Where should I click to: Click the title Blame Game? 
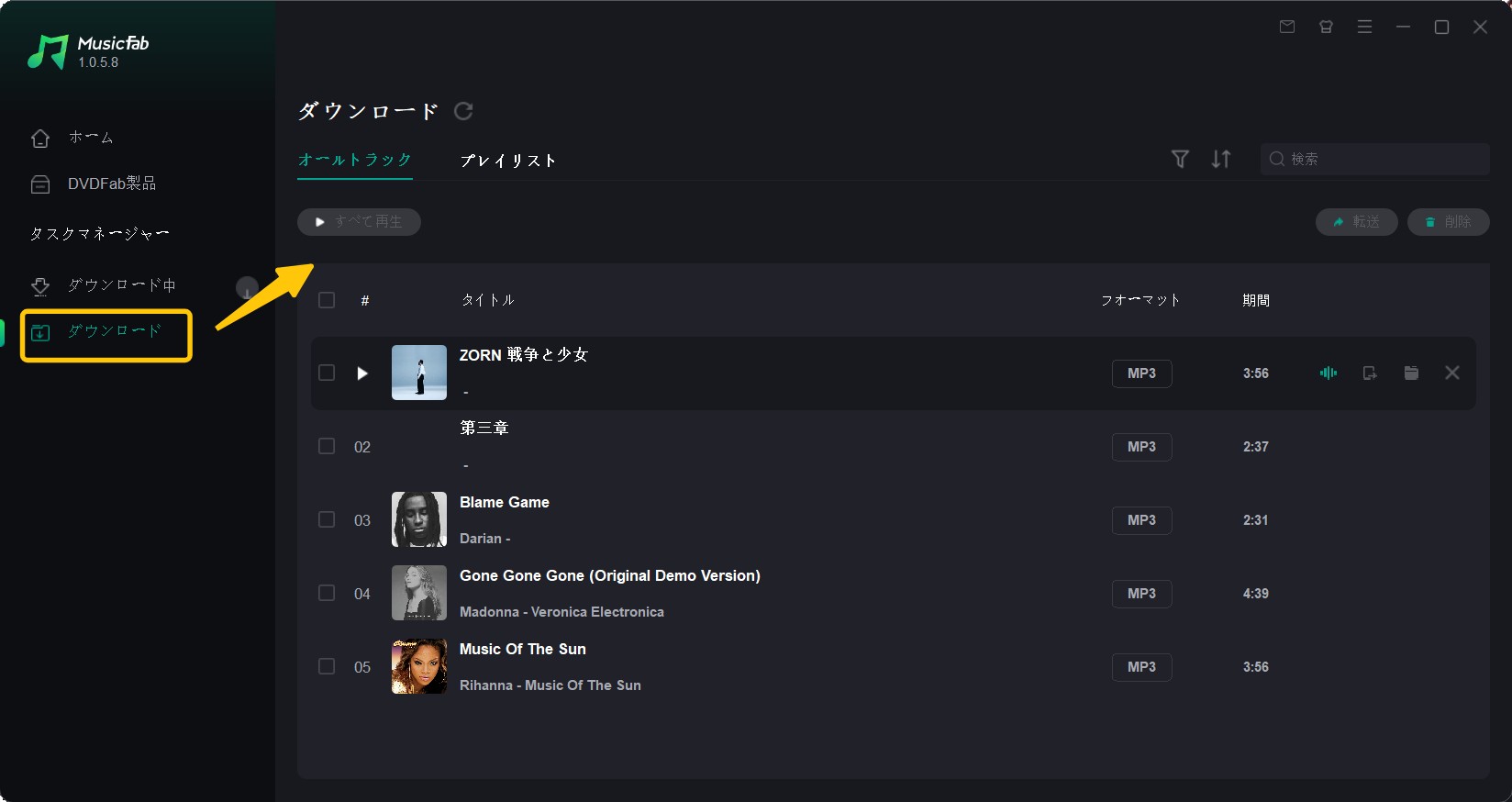(x=505, y=502)
